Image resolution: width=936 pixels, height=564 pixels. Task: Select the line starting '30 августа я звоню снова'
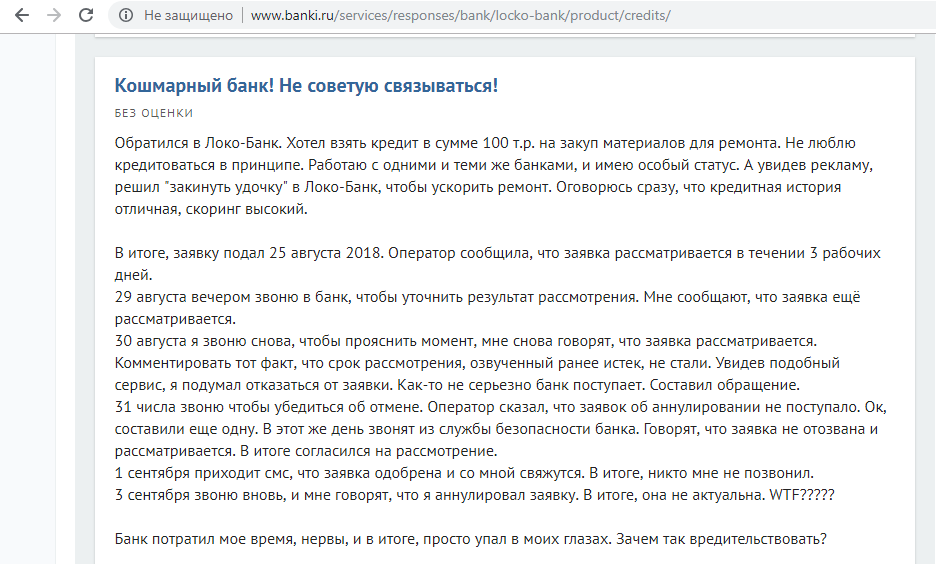click(x=478, y=363)
